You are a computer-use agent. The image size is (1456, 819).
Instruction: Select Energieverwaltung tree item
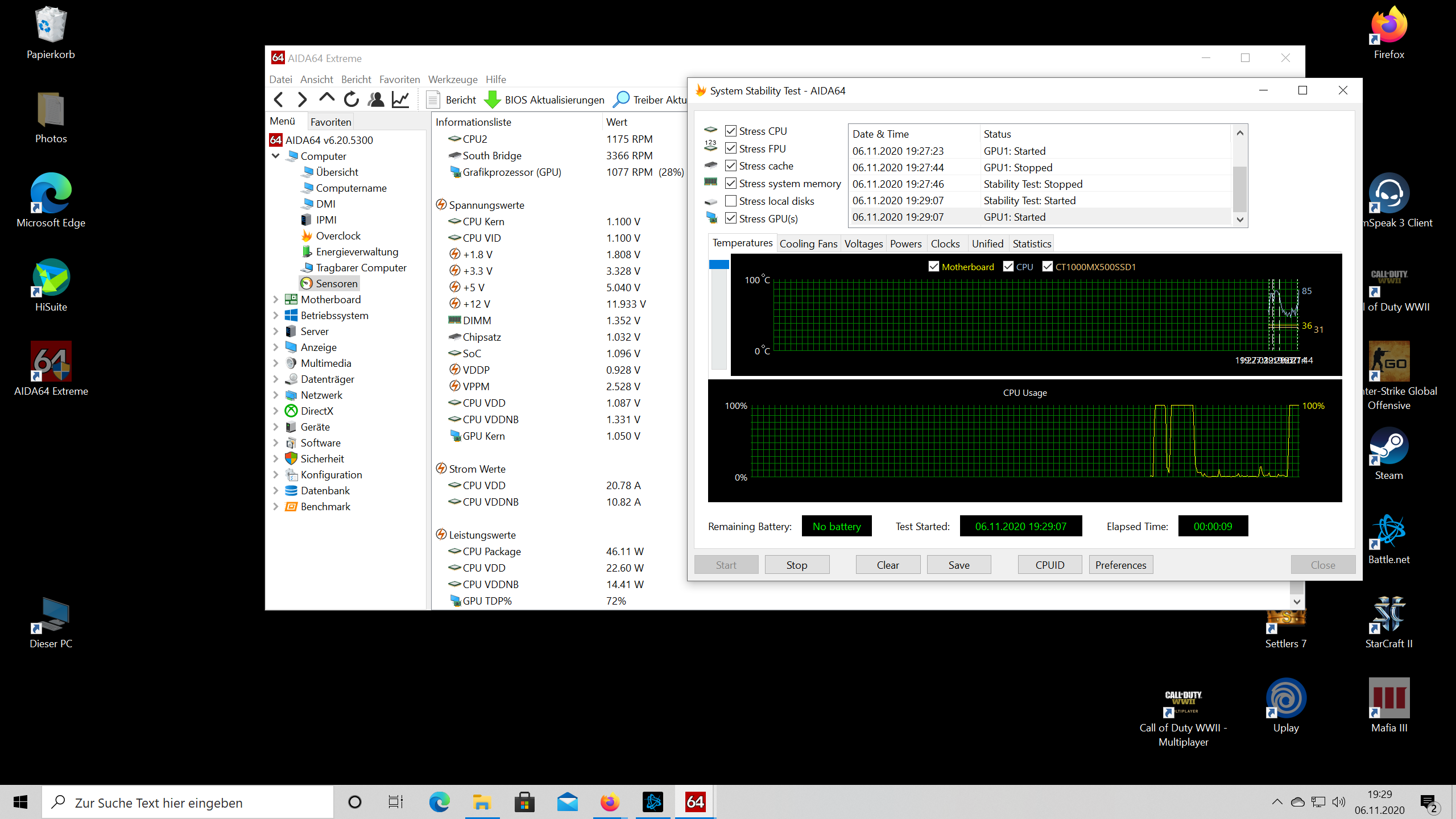click(350, 251)
